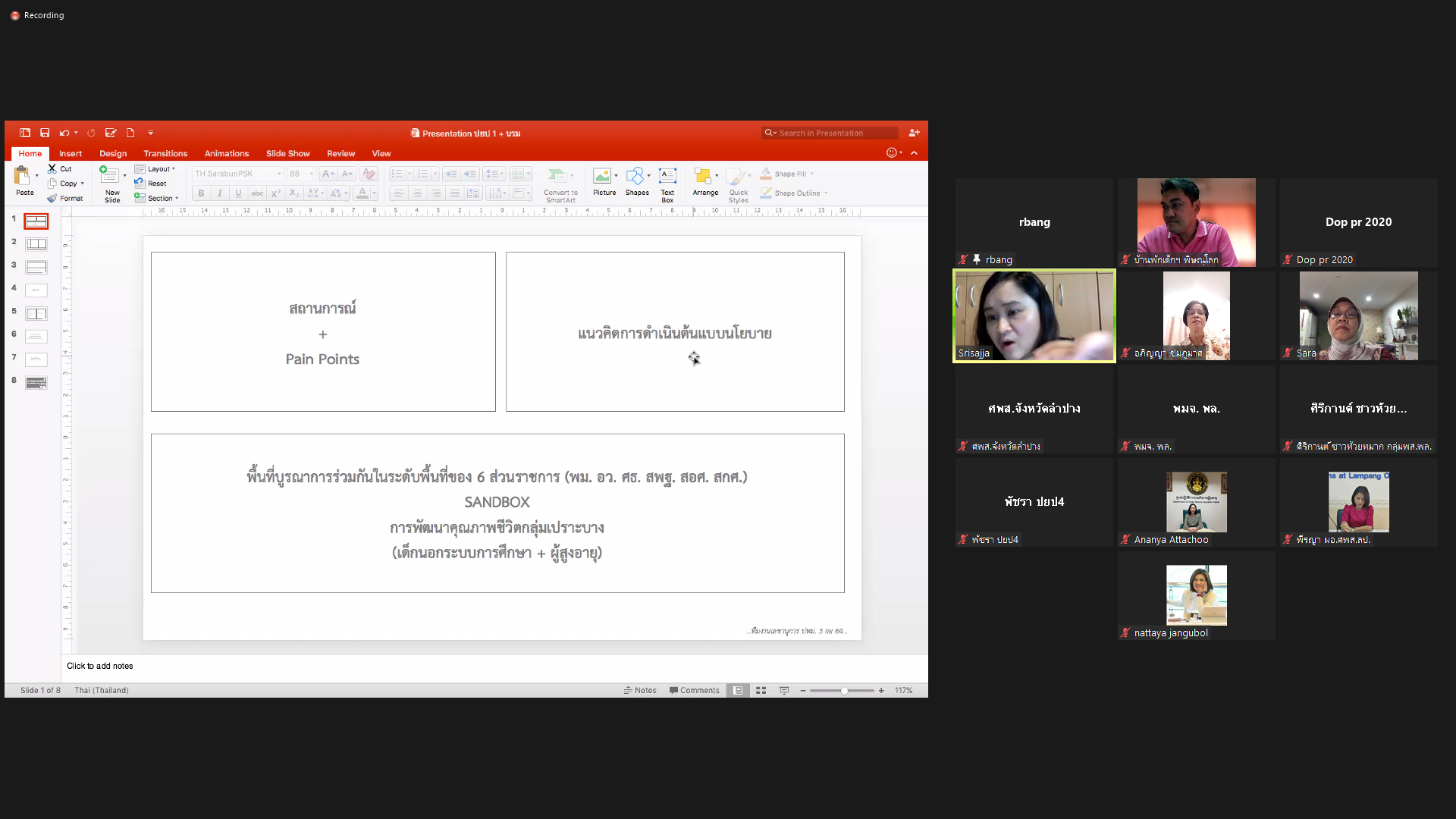The width and height of the screenshot is (1456, 819).
Task: Open the Transitions tab
Action: pos(165,153)
